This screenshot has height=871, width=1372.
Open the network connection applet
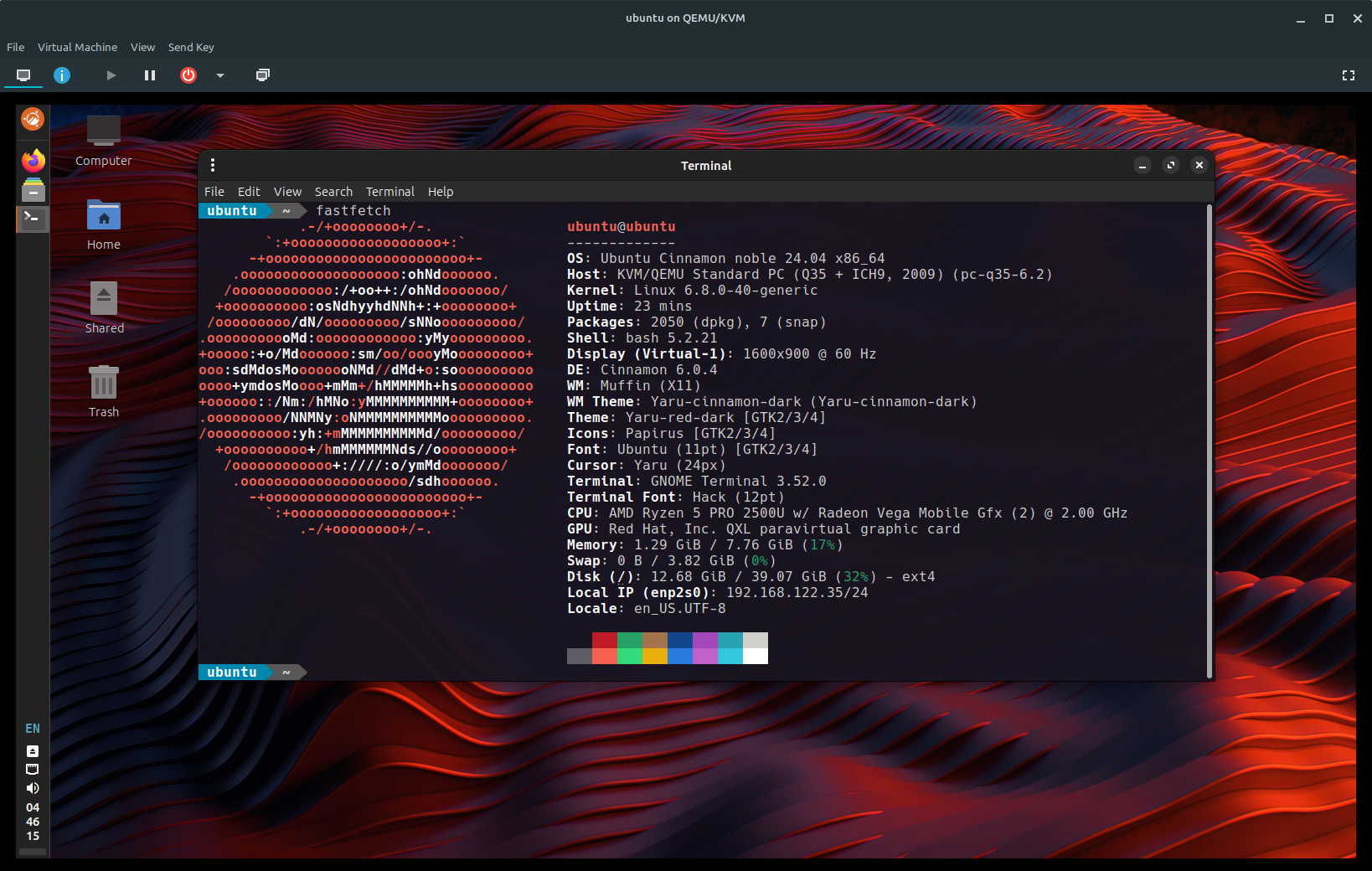pyautogui.click(x=33, y=770)
